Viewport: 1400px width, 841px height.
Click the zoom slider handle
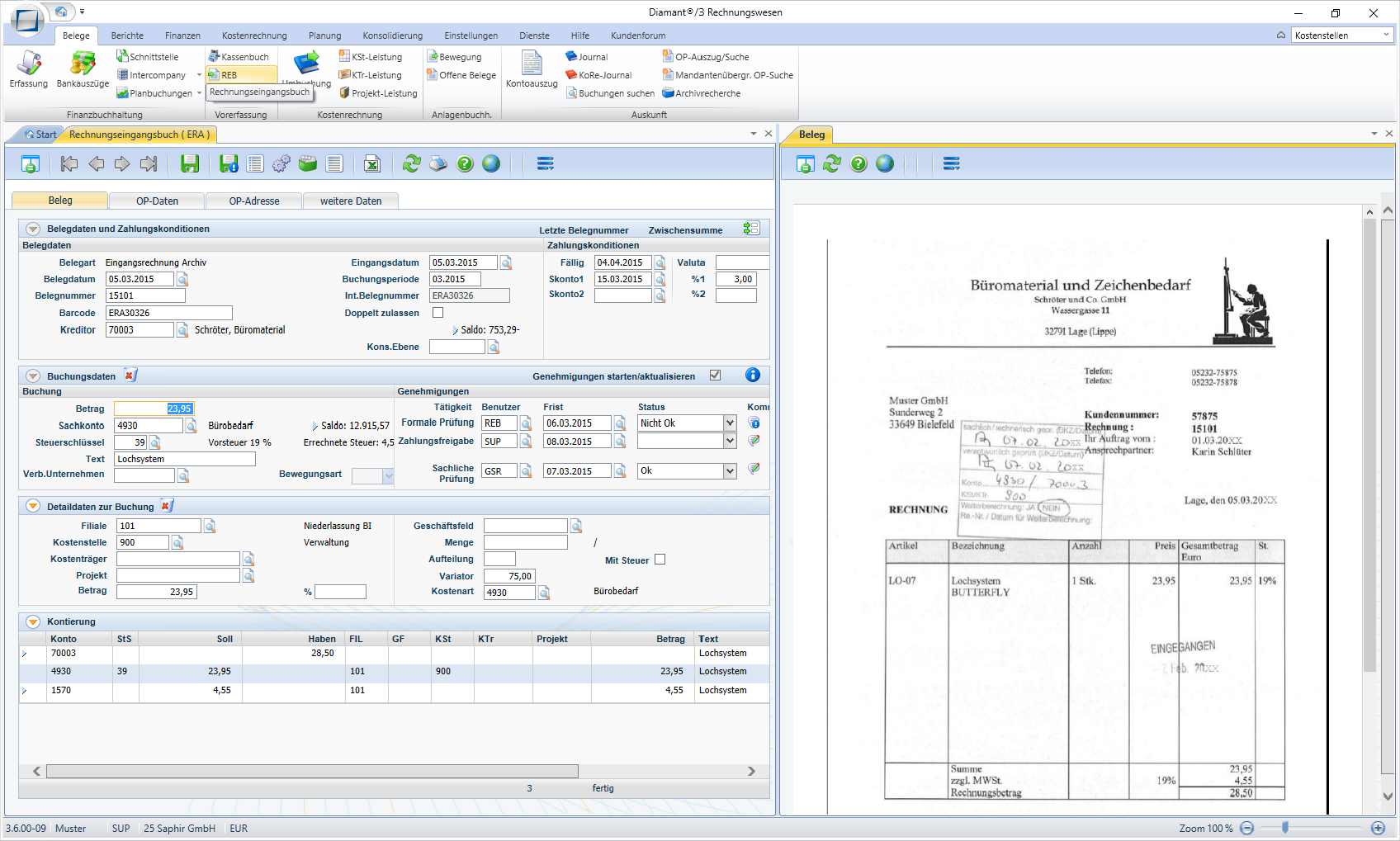[1285, 828]
